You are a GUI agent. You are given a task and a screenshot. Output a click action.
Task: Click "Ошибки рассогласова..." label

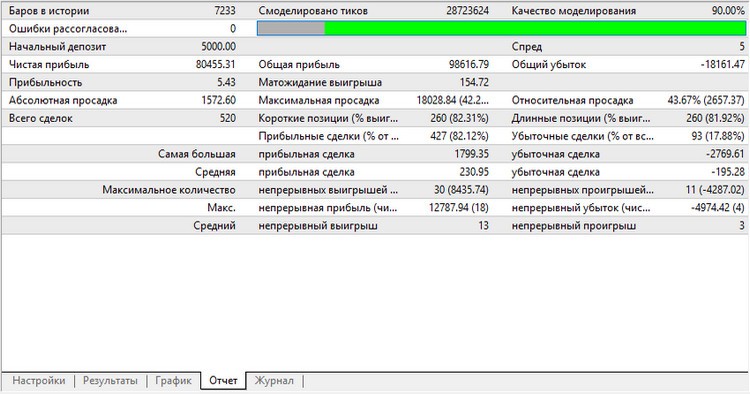tap(68, 29)
